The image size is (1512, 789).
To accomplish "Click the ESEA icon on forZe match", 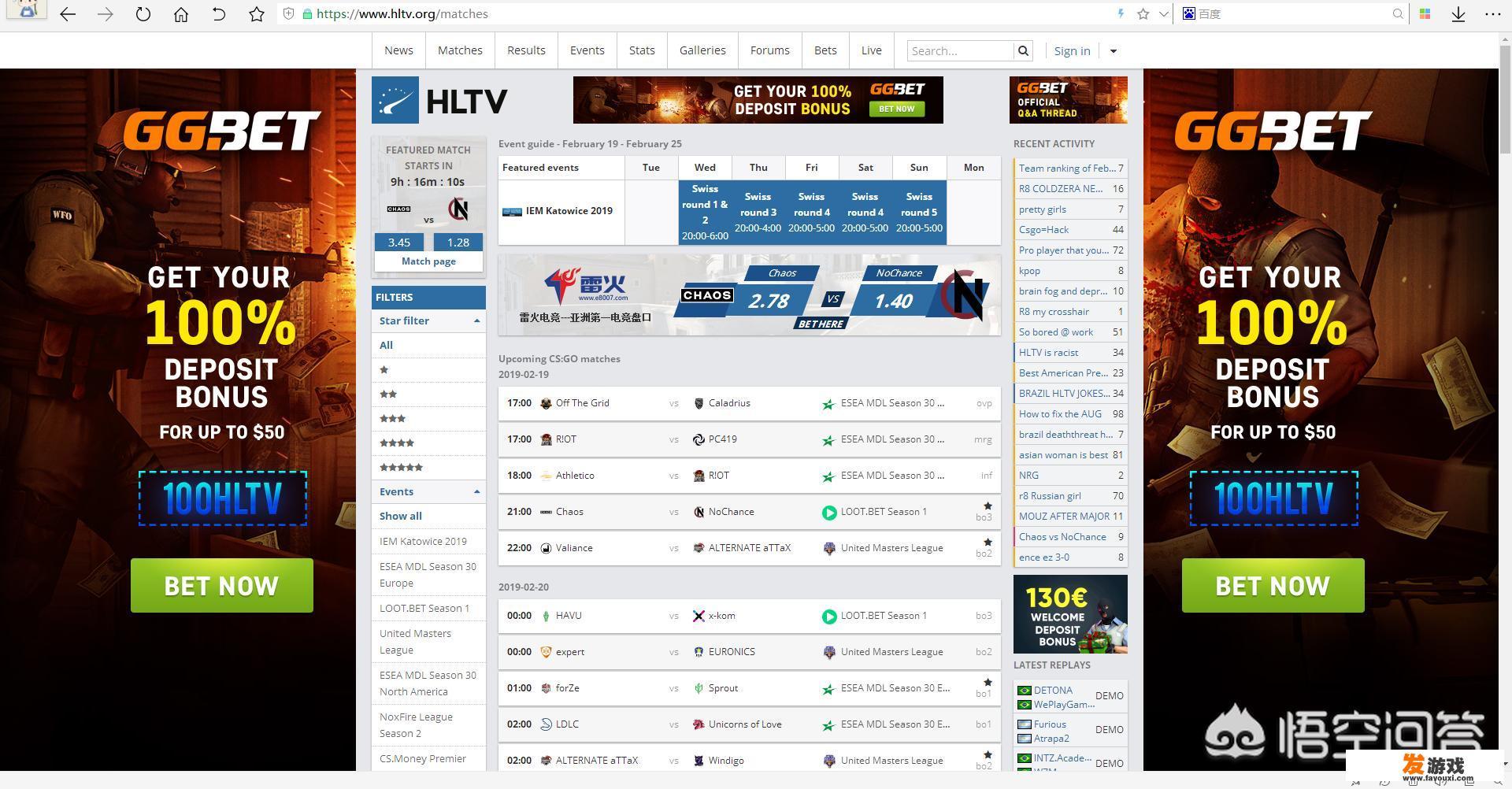I will pyautogui.click(x=828, y=689).
